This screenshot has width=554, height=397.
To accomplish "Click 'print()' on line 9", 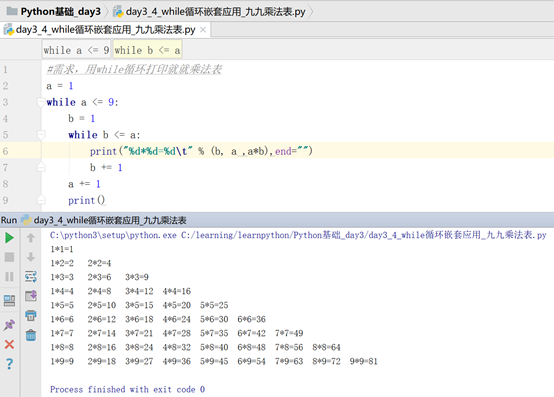I will [x=87, y=200].
